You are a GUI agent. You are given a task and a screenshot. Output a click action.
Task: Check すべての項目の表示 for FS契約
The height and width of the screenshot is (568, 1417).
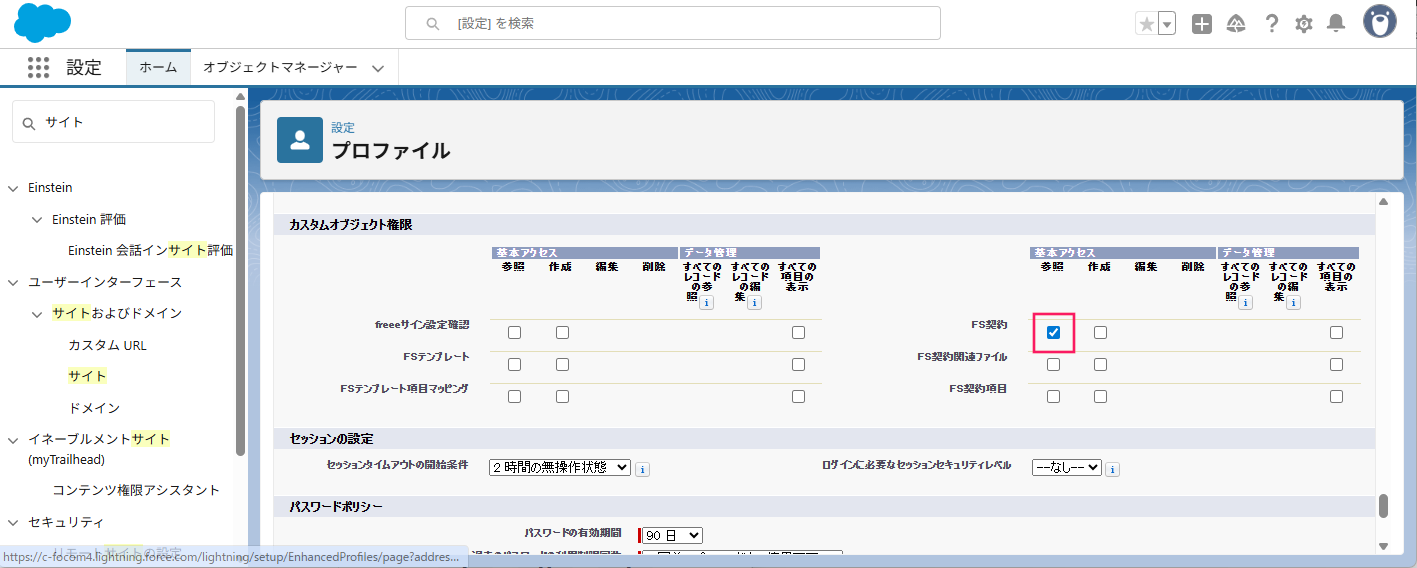pyautogui.click(x=1336, y=333)
